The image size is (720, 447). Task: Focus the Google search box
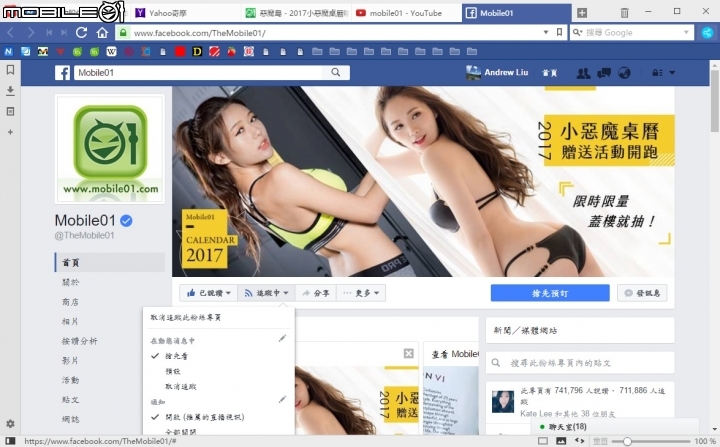coord(633,32)
